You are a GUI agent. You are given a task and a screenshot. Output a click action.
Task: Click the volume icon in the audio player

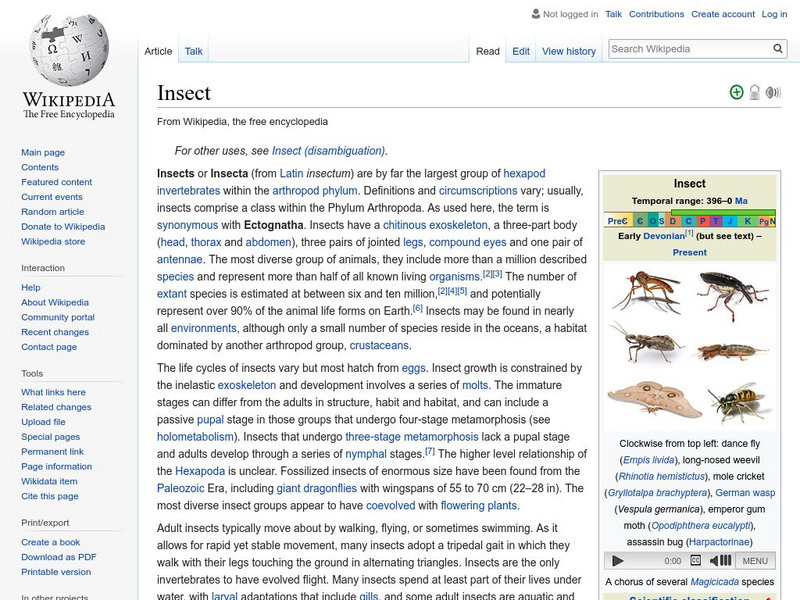[720, 561]
